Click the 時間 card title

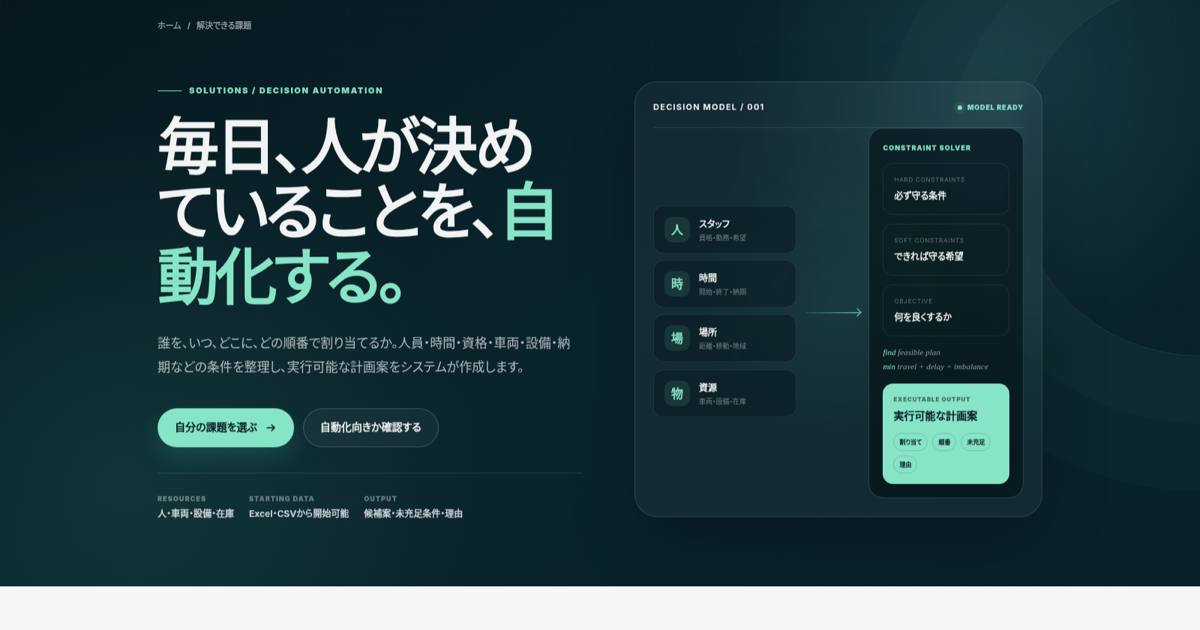[x=708, y=277]
